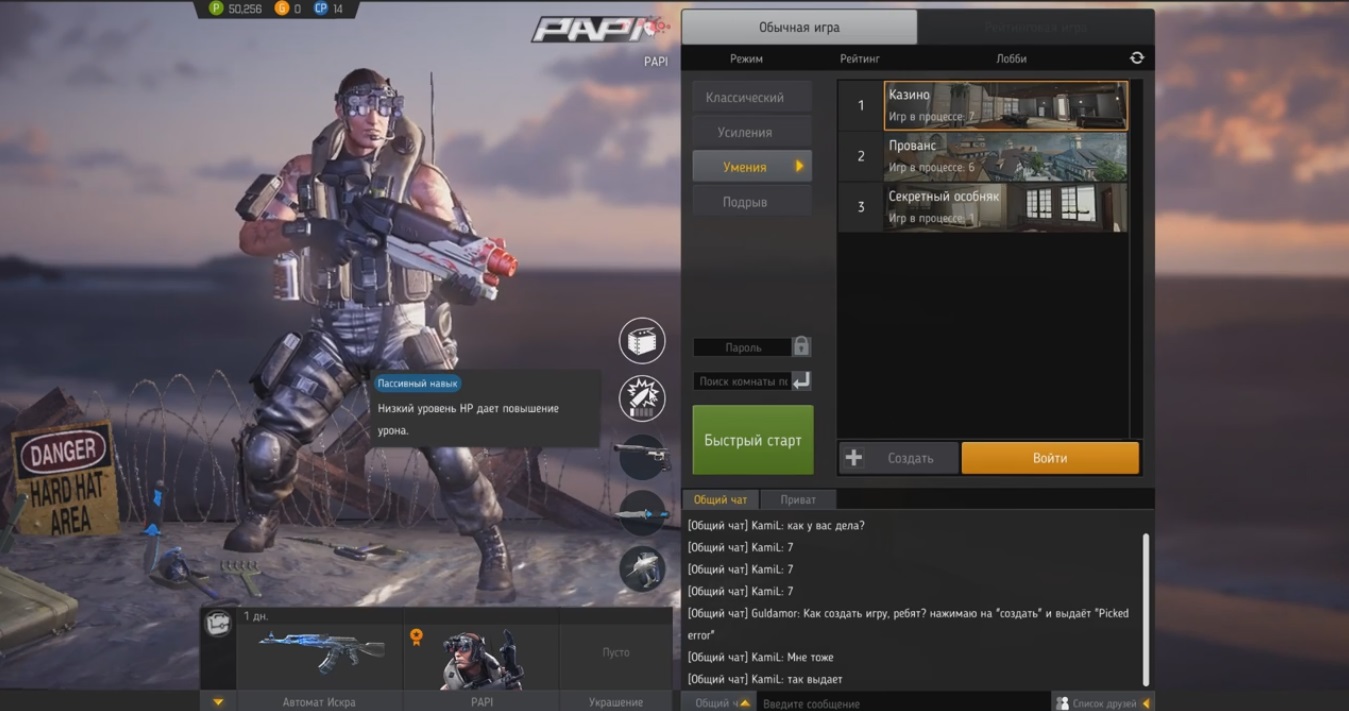Image resolution: width=1349 pixels, height=711 pixels.
Task: Click the friends list person icon
Action: pos(1063,703)
